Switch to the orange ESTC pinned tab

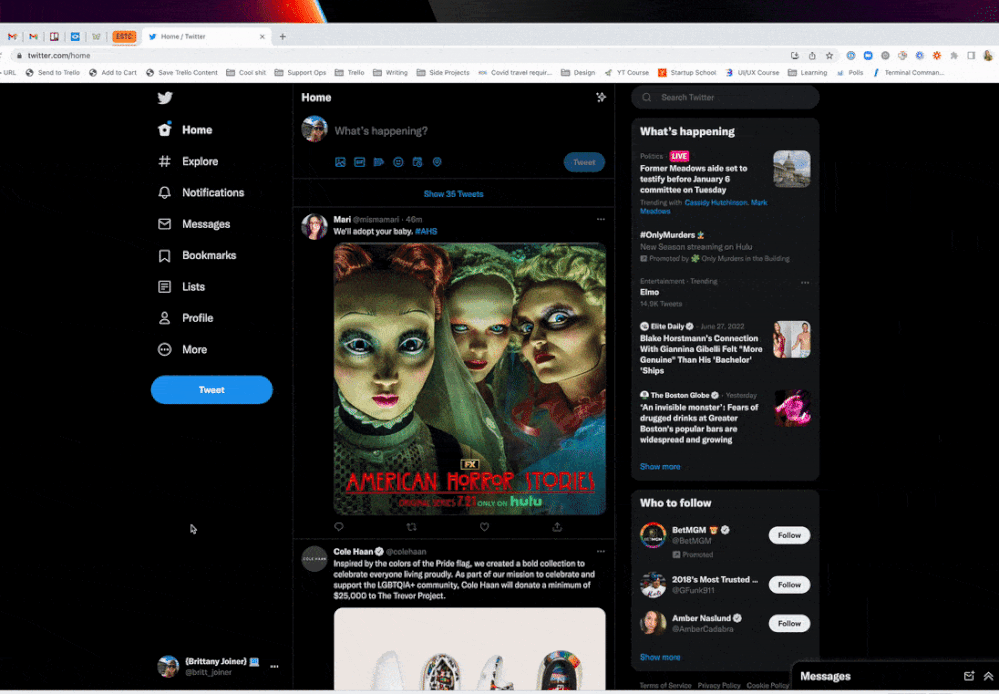coord(124,37)
